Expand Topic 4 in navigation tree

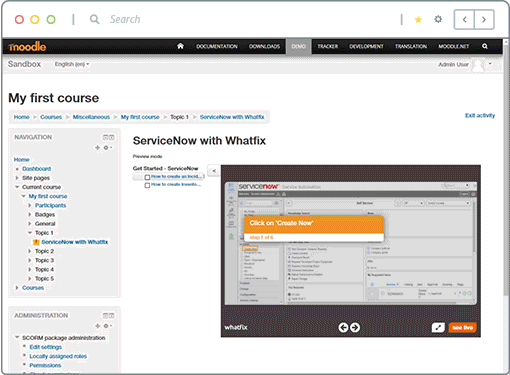(x=30, y=269)
